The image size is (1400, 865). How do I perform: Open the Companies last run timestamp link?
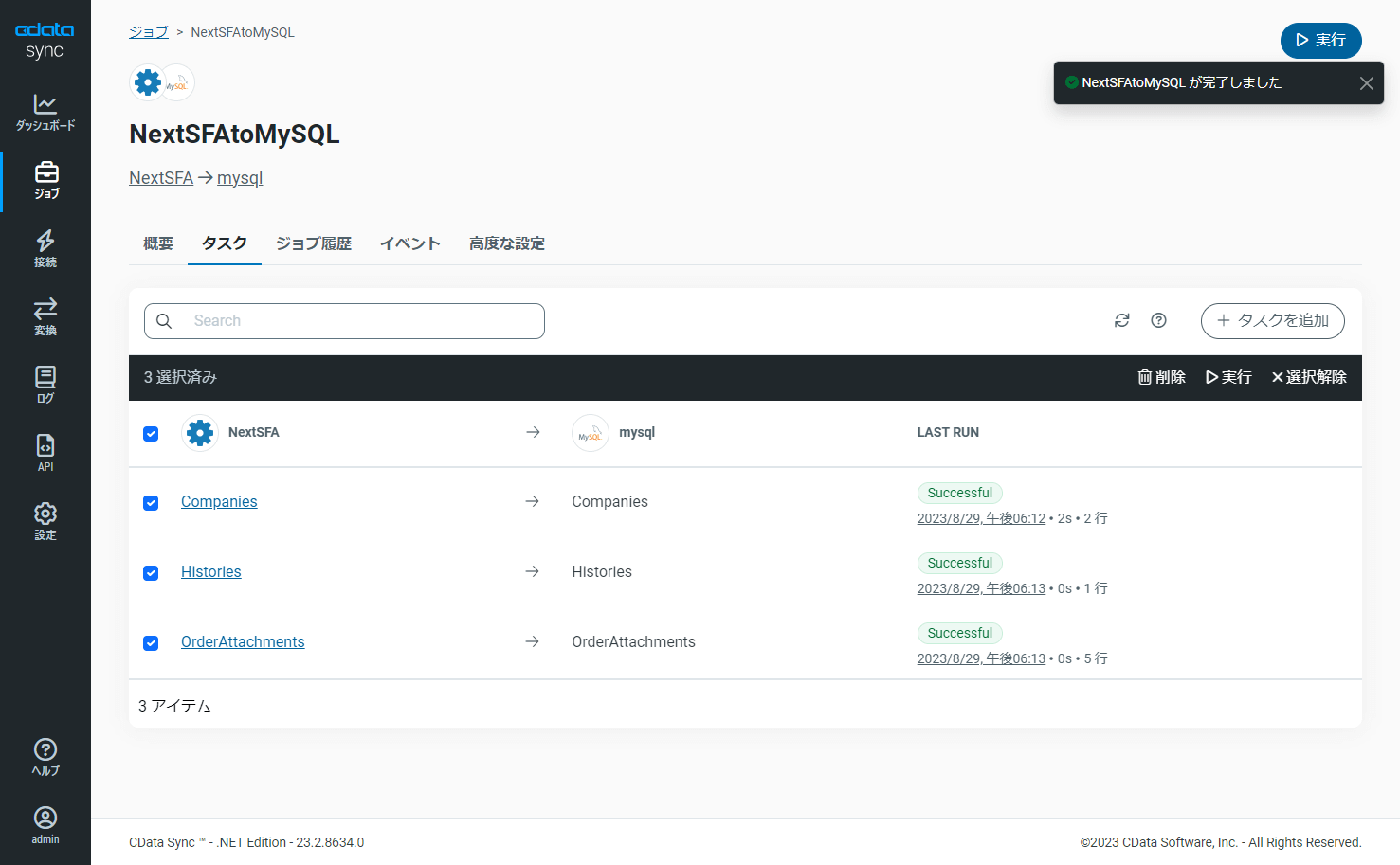981,518
